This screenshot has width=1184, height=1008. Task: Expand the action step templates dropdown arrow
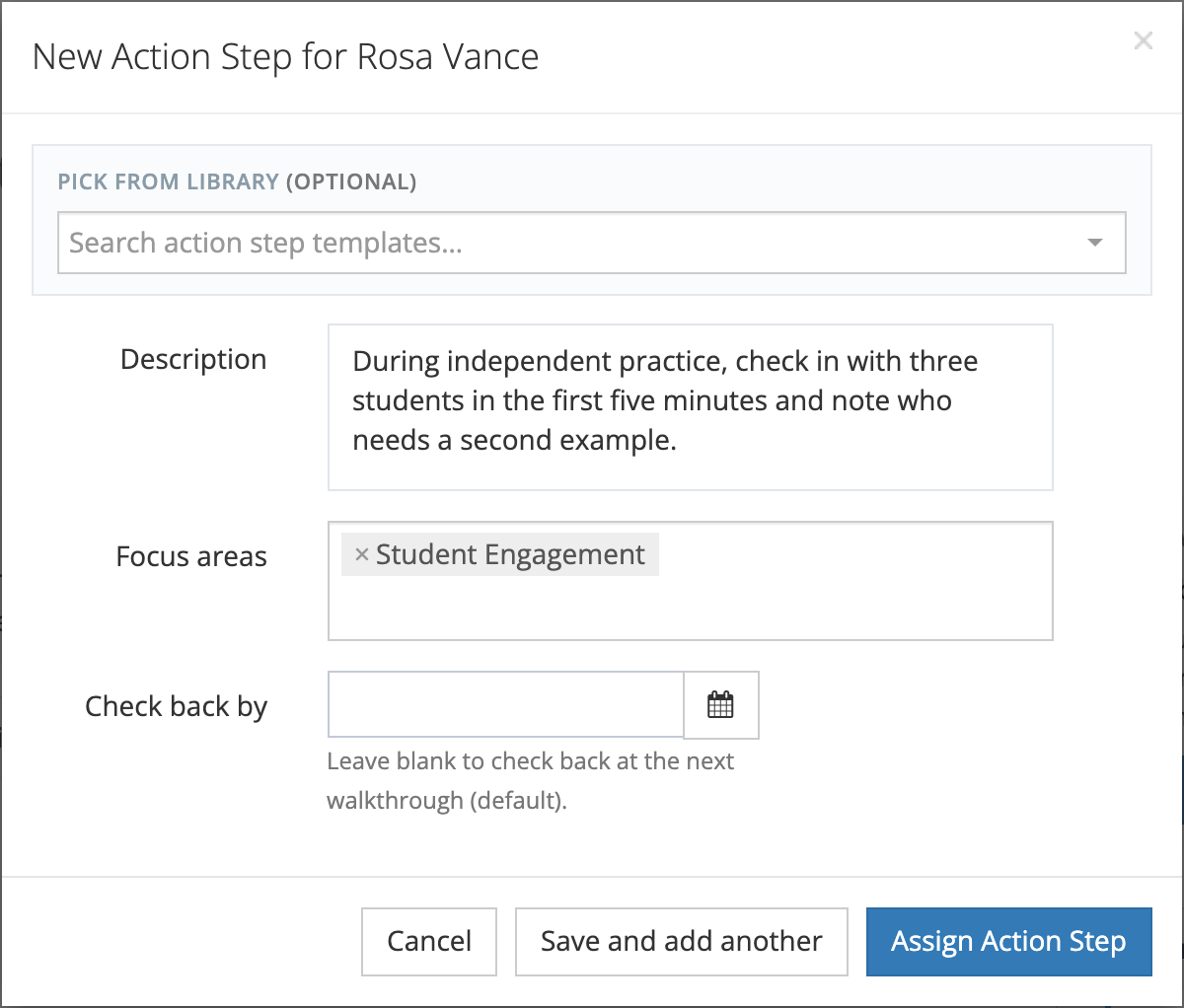coord(1094,243)
